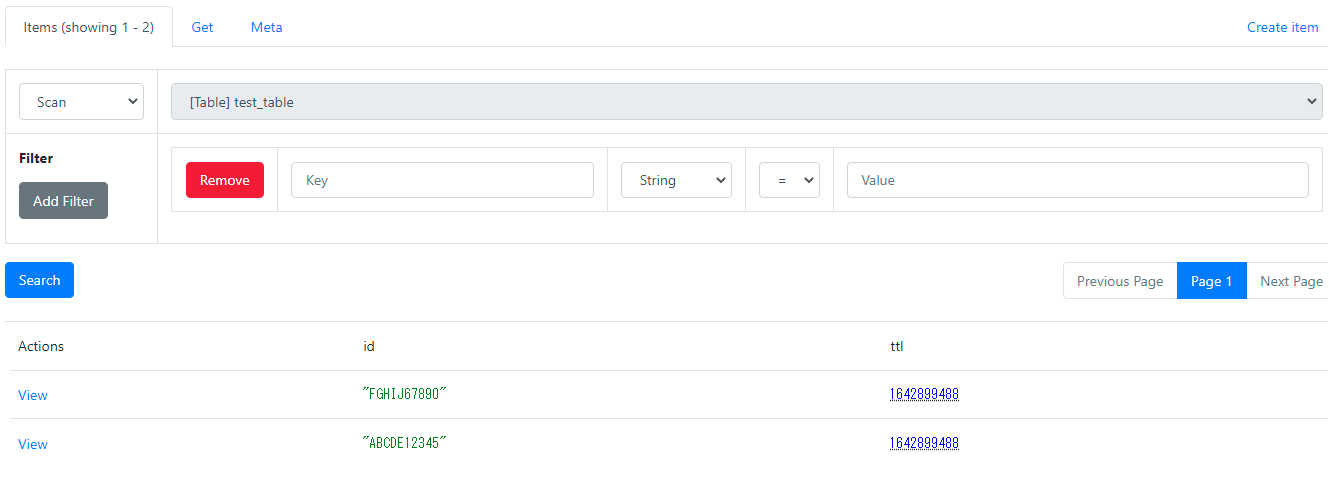Viewport: 1329px width, 485px height.
Task: Switch to the Meta tab
Action: point(266,27)
